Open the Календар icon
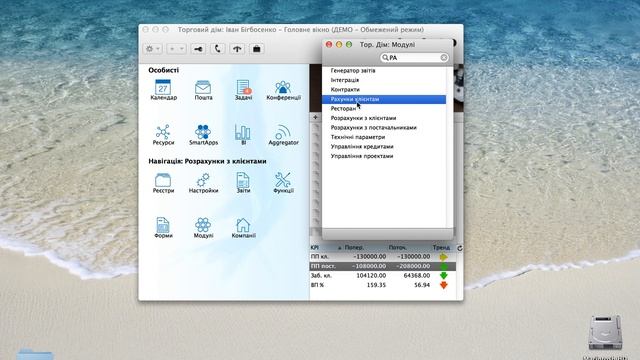 (163, 90)
